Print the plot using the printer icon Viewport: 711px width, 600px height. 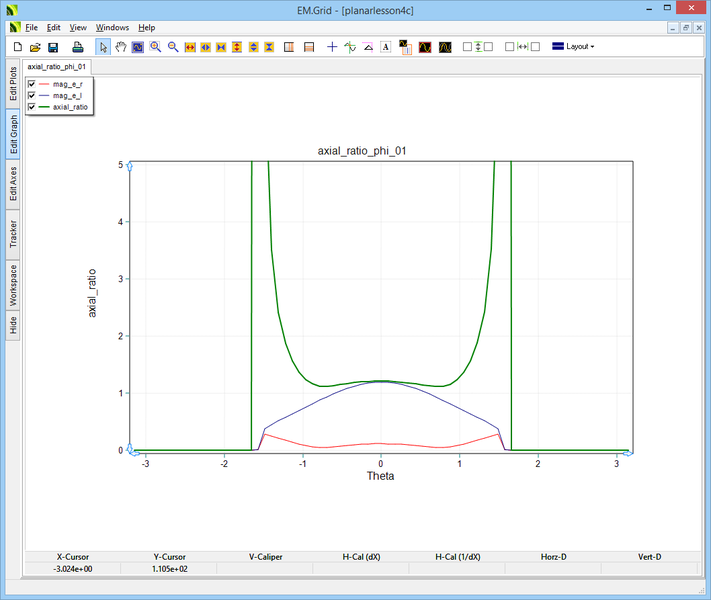click(76, 47)
